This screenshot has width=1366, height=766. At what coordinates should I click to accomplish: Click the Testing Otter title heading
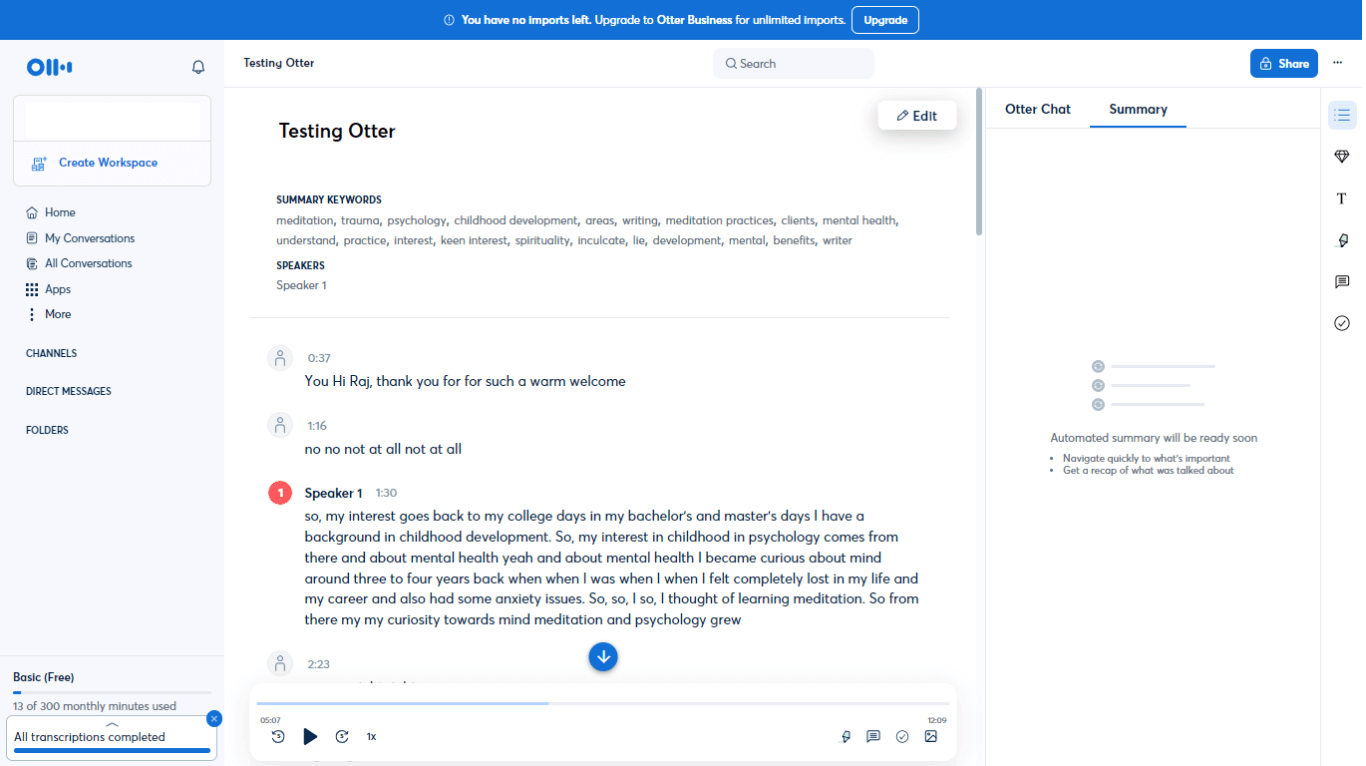pyautogui.click(x=337, y=131)
